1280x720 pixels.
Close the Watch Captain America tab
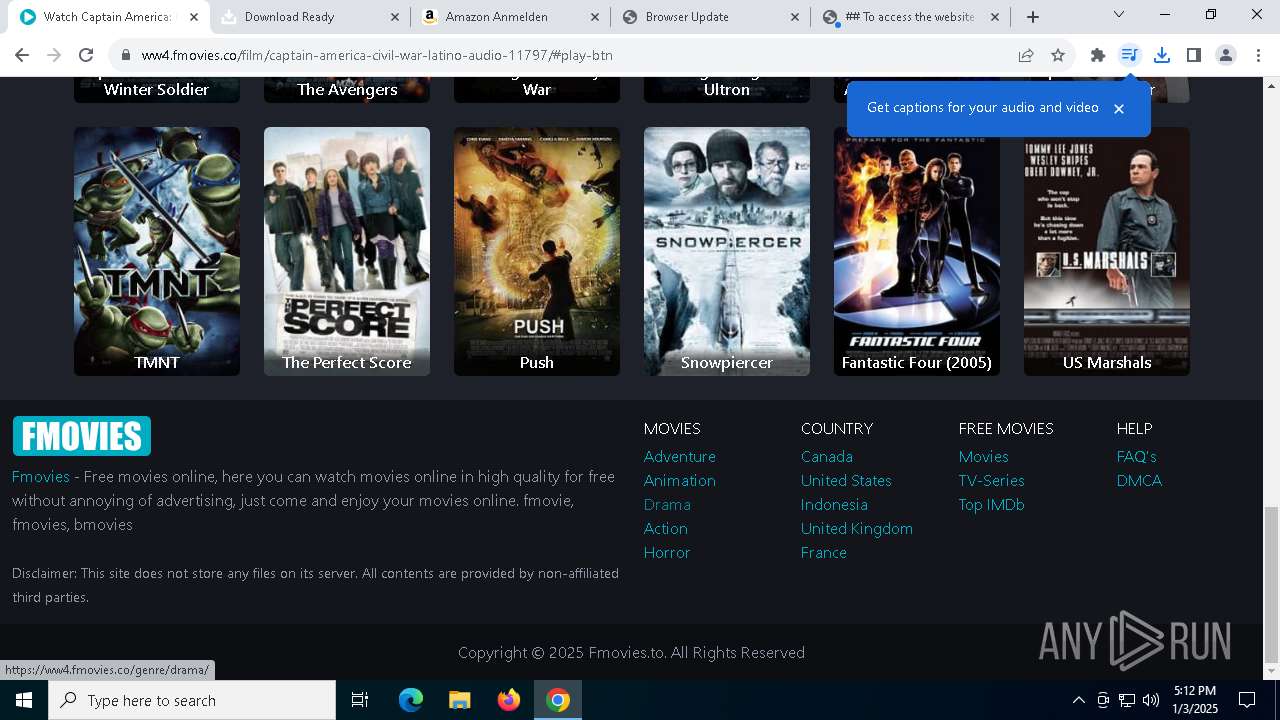(194, 17)
